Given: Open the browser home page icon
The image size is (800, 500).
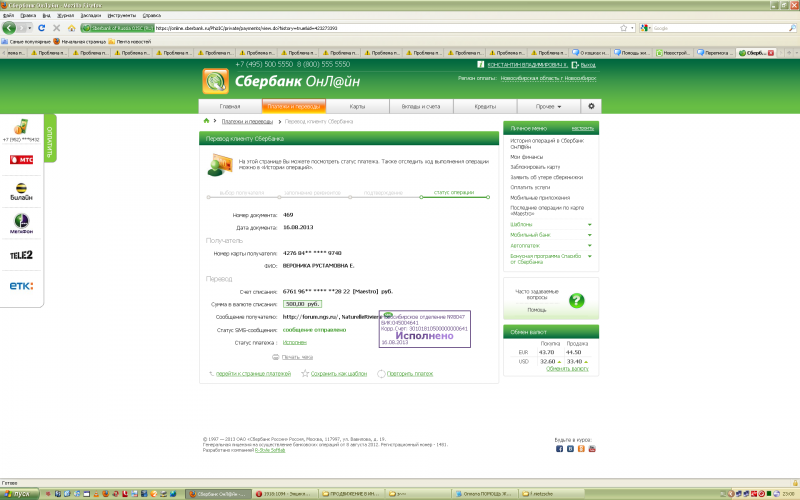Looking at the screenshot, I should 71,28.
